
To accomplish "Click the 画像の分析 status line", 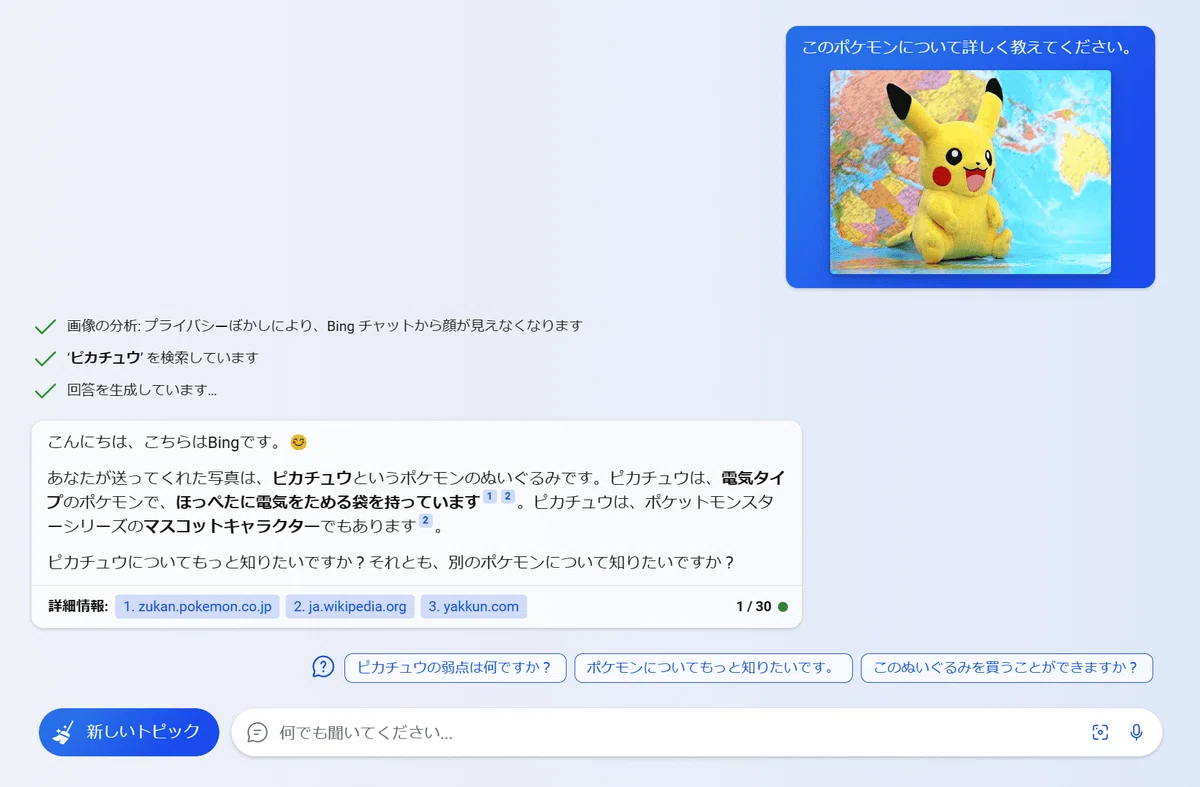I will click(325, 326).
